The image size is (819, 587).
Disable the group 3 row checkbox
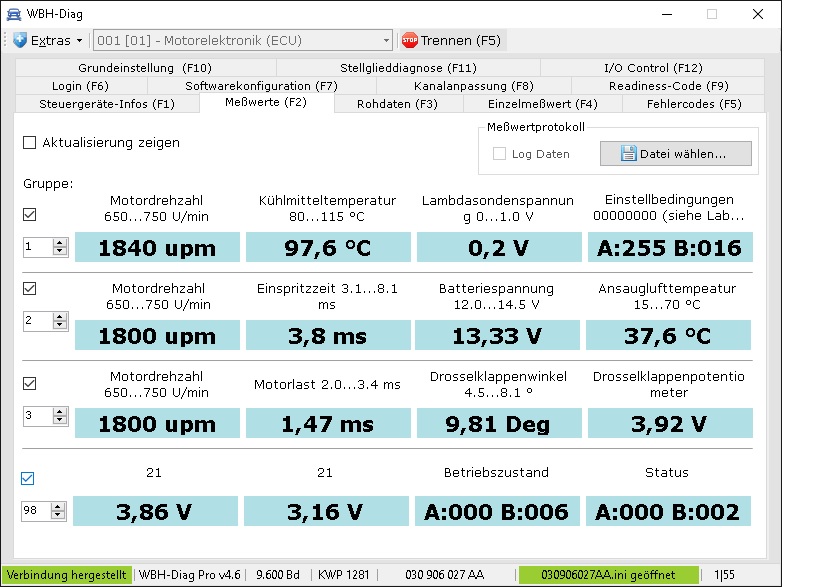(29, 383)
